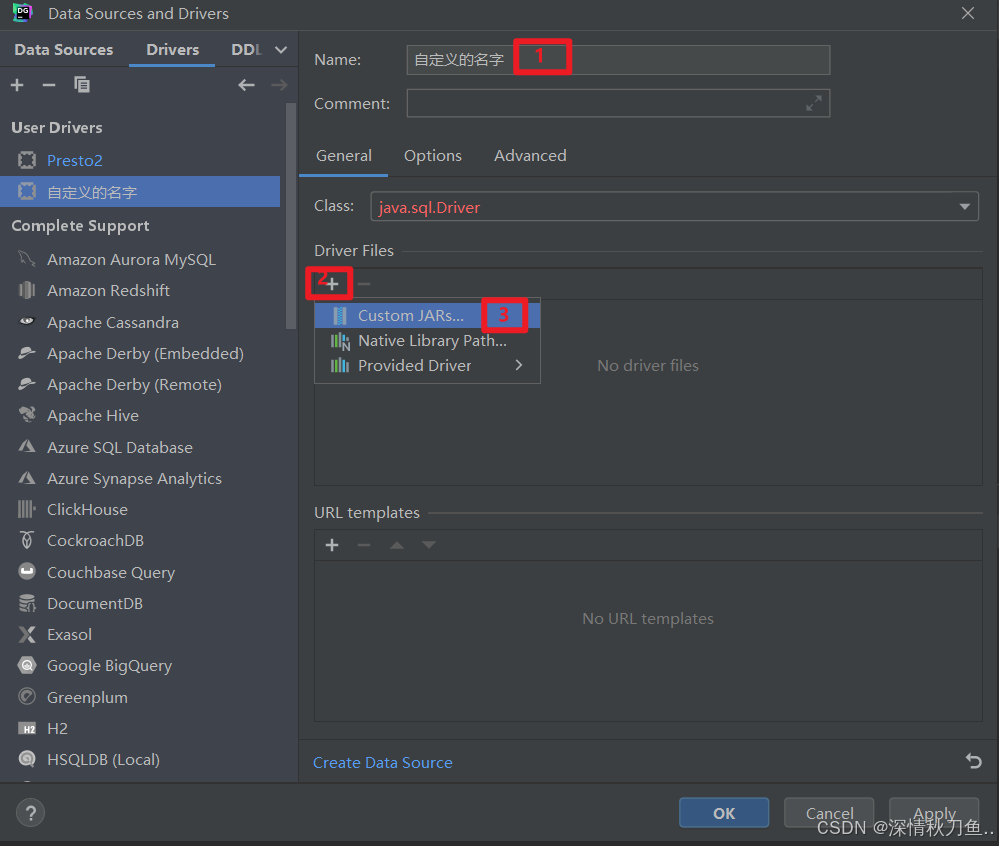Select Apache Derby (Embedded) driver
999x846 pixels.
pyautogui.click(x=140, y=354)
